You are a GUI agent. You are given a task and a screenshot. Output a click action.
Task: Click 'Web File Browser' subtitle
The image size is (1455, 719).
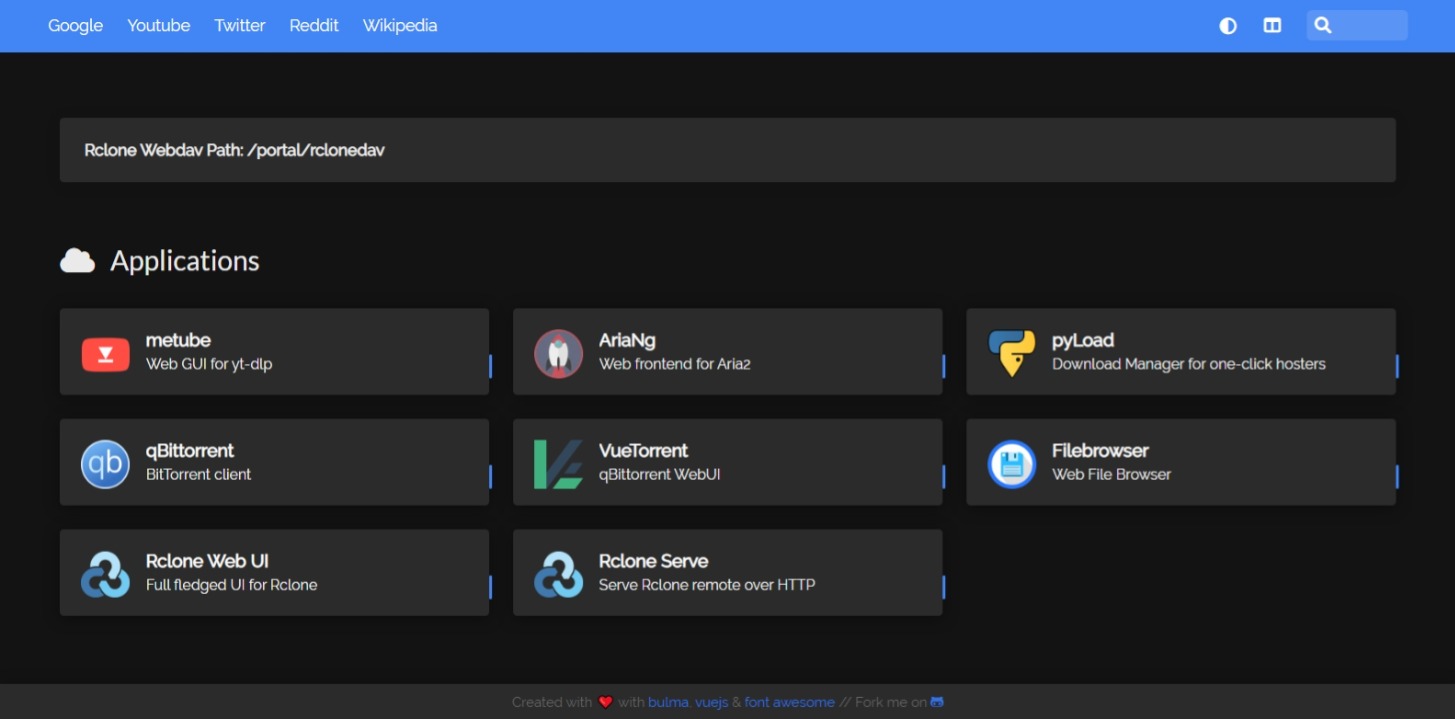pyautogui.click(x=1111, y=474)
